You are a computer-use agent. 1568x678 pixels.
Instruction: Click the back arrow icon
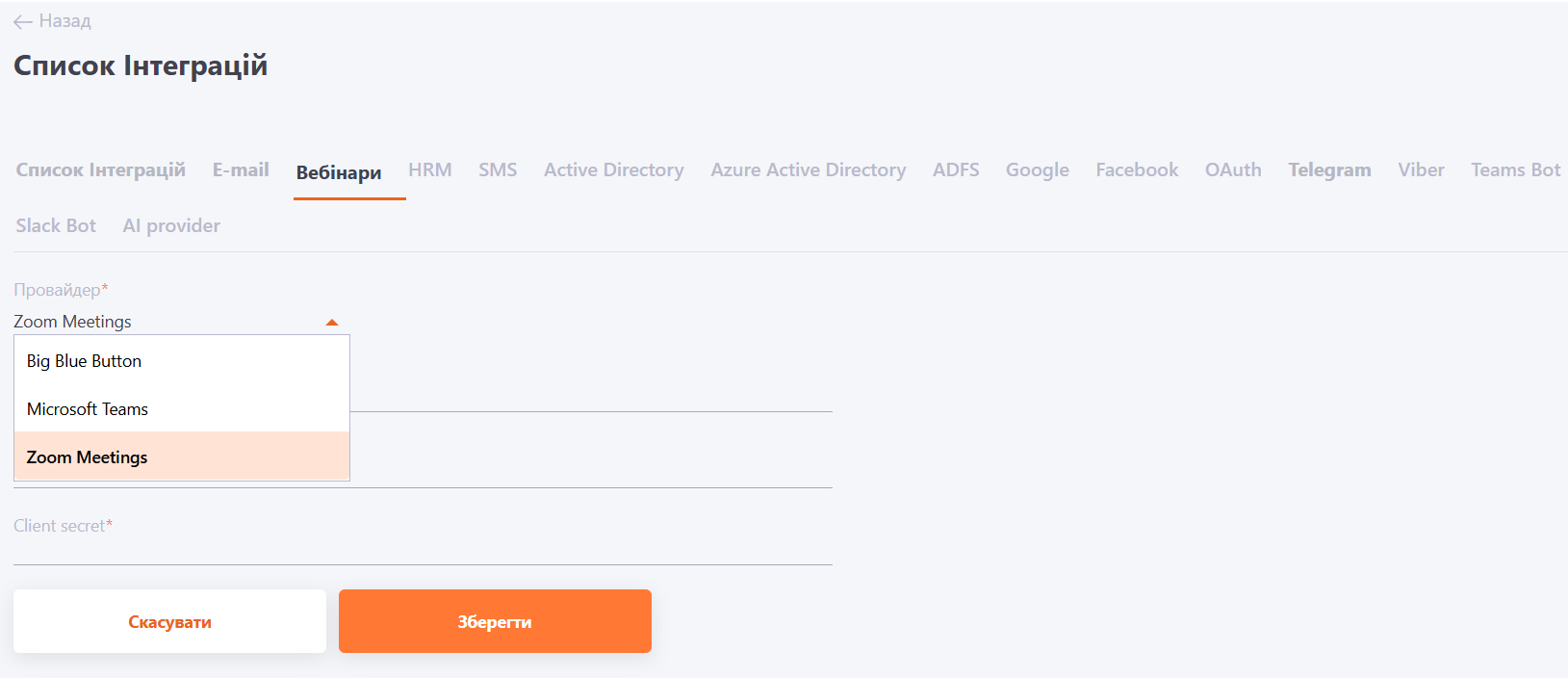click(23, 22)
